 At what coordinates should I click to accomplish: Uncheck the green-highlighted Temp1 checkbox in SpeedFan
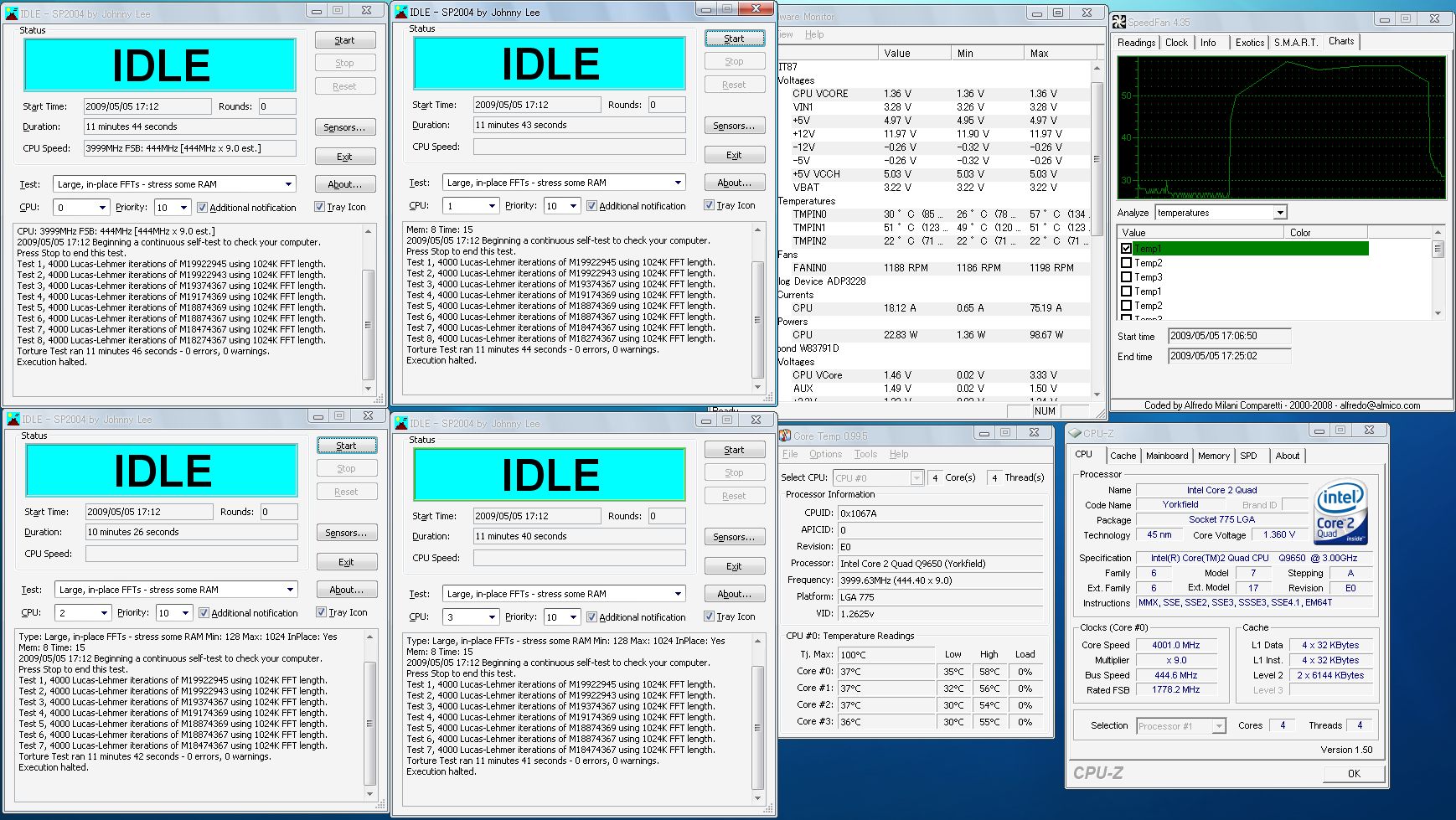pyautogui.click(x=1126, y=249)
